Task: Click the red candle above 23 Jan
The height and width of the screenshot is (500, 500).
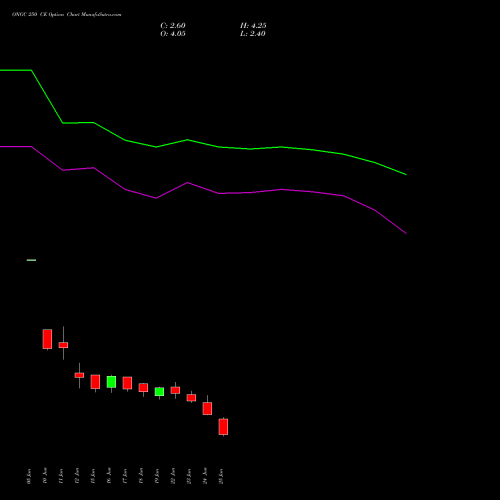Action: point(191,398)
